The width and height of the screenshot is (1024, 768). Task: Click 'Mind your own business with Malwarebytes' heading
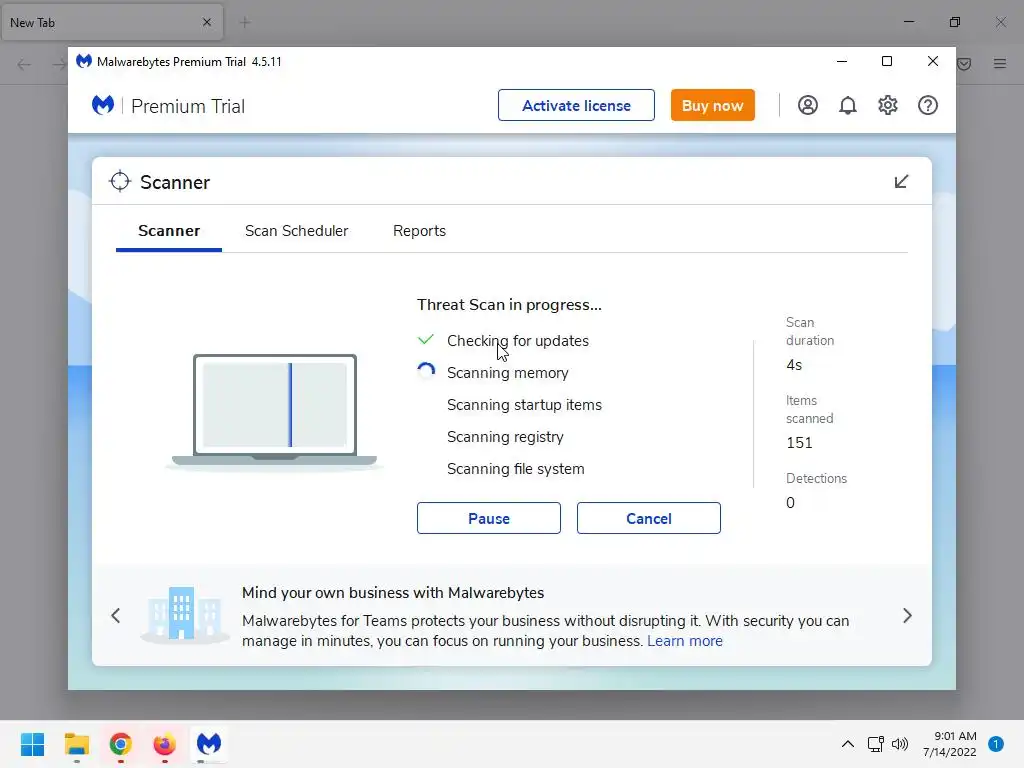[x=393, y=593]
